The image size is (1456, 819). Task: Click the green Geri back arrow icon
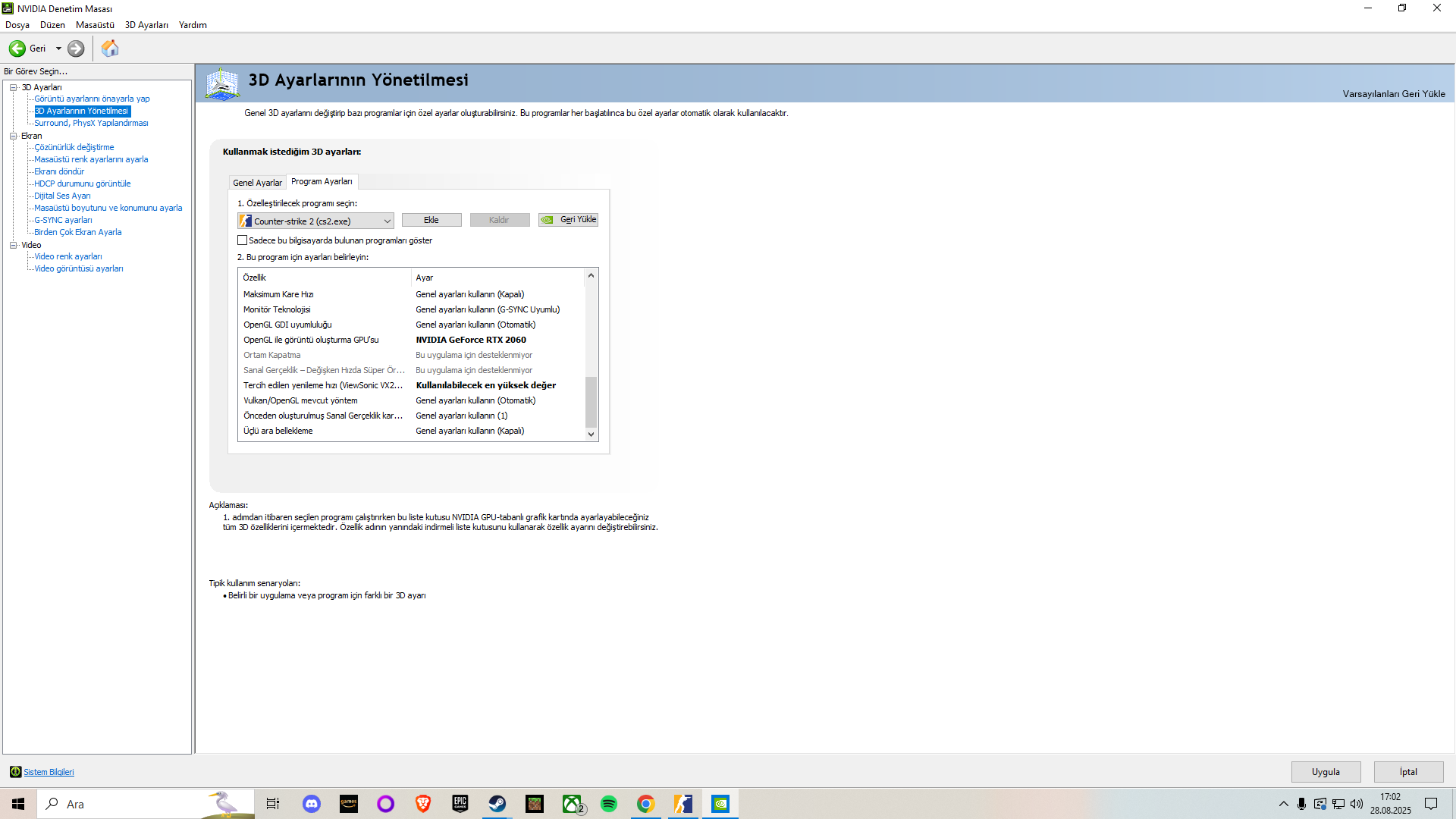point(17,49)
